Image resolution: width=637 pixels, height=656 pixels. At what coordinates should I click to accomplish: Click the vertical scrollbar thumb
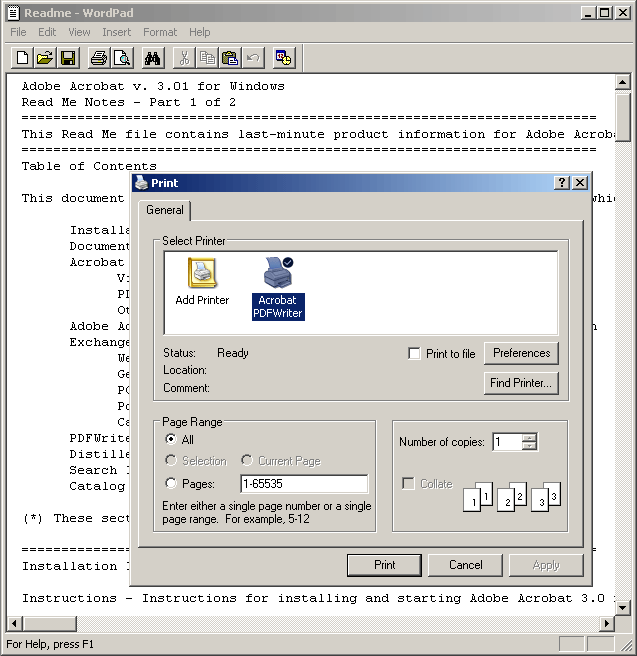623,117
